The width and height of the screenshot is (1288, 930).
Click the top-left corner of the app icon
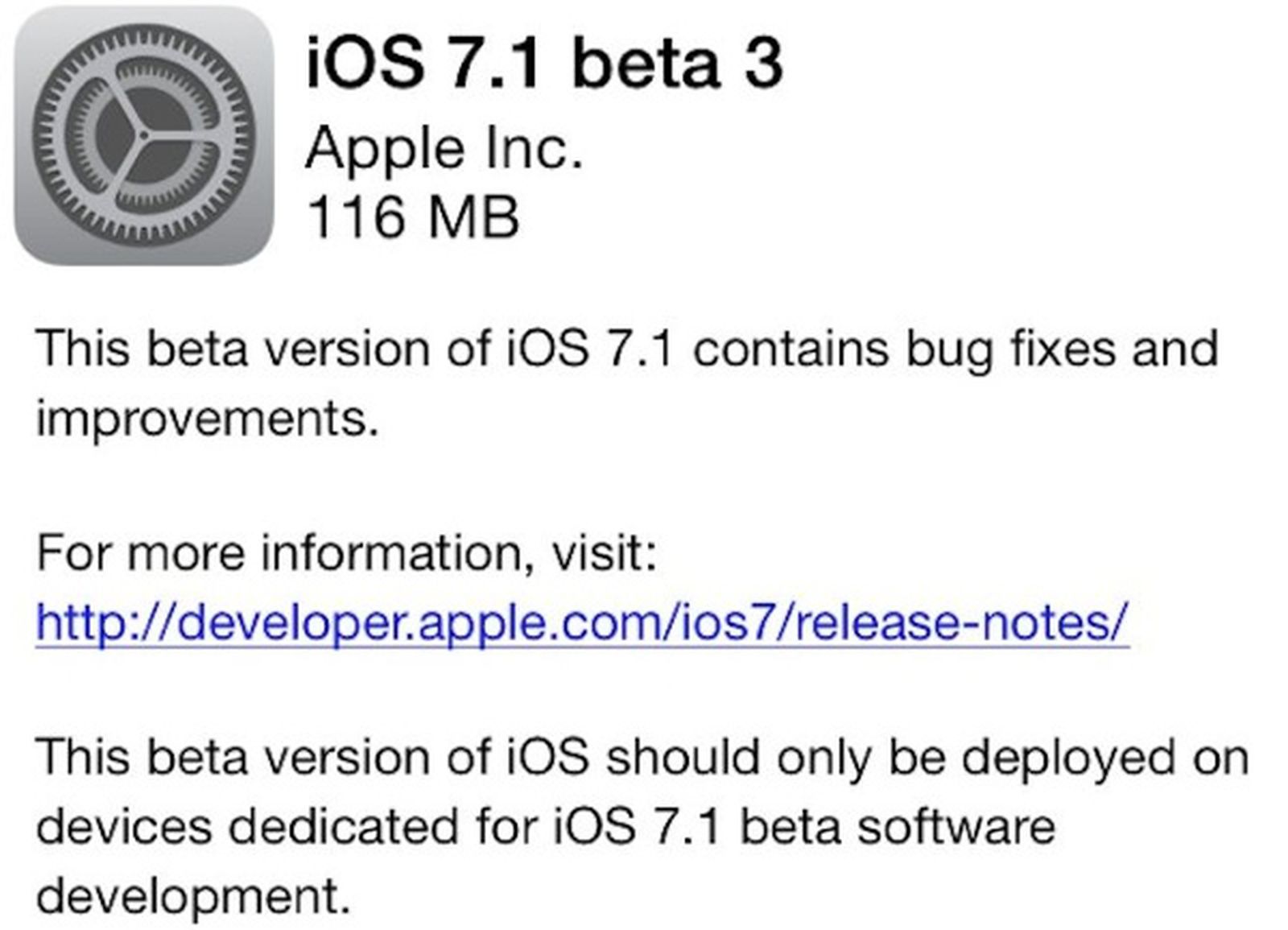36,28
